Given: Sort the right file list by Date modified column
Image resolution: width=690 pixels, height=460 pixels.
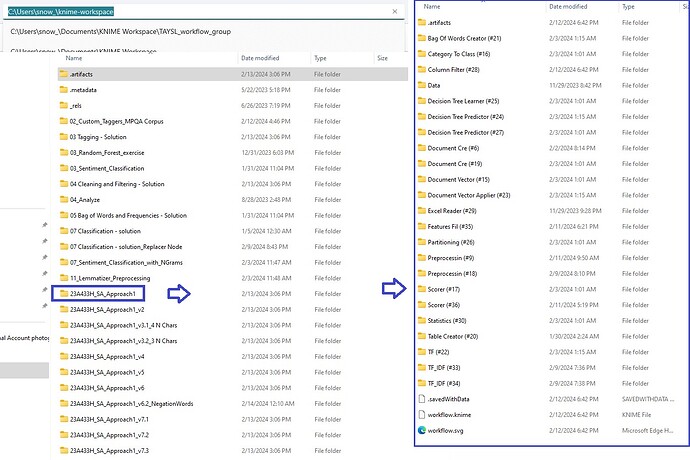Looking at the screenshot, I should 568,7.
